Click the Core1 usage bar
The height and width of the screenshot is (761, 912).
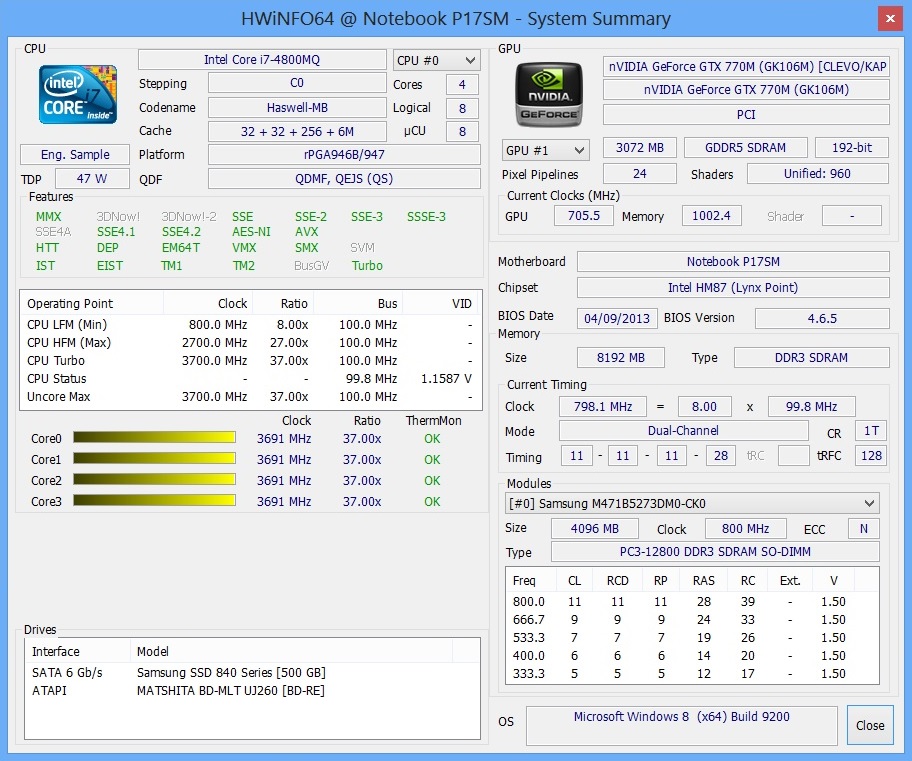click(x=154, y=459)
